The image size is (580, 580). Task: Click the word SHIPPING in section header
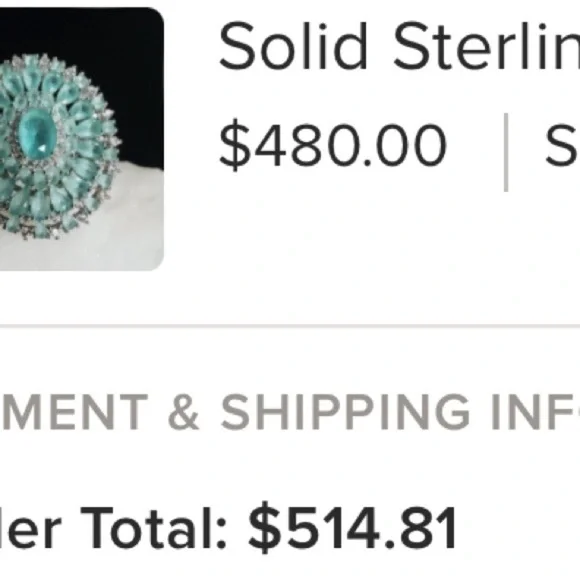tap(345, 412)
